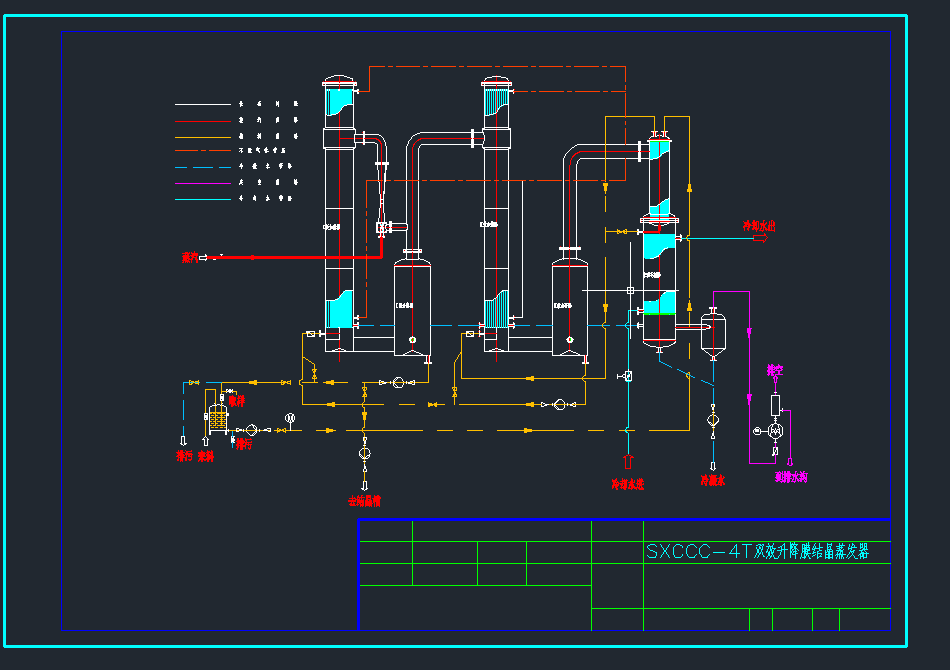Image resolution: width=950 pixels, height=670 pixels.
Task: Click the condensate pump above 冷凝水
Action: 713,420
